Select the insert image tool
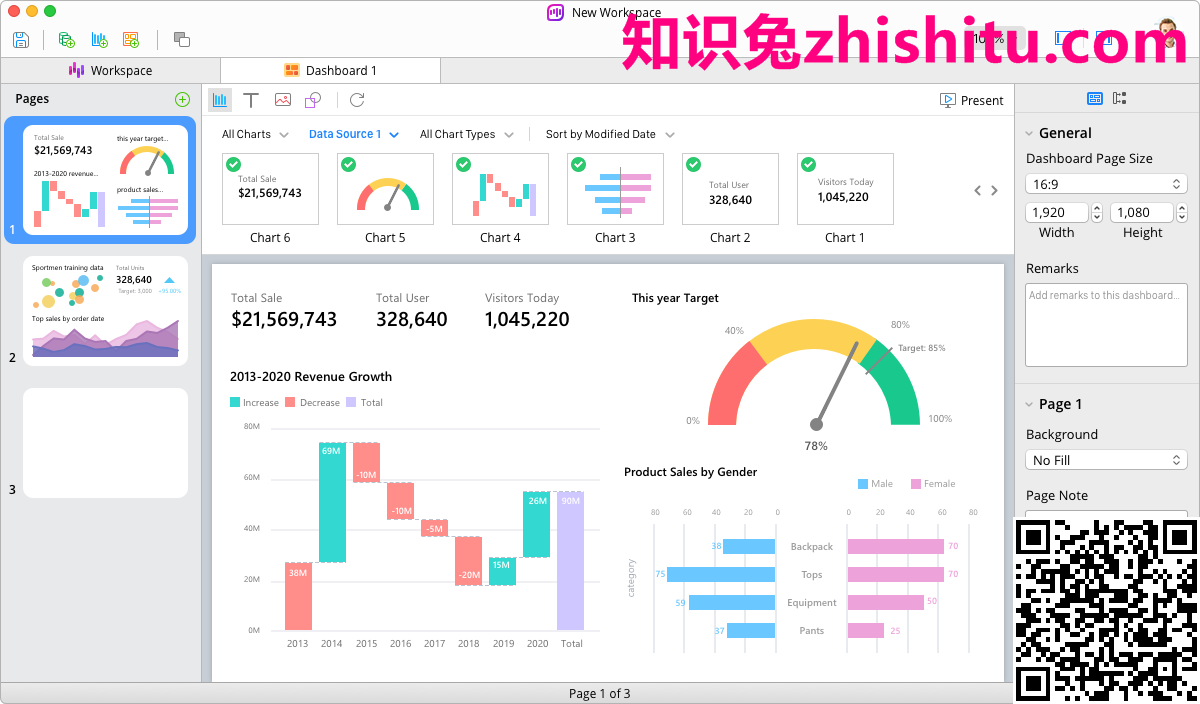This screenshot has width=1200, height=704. pos(283,100)
